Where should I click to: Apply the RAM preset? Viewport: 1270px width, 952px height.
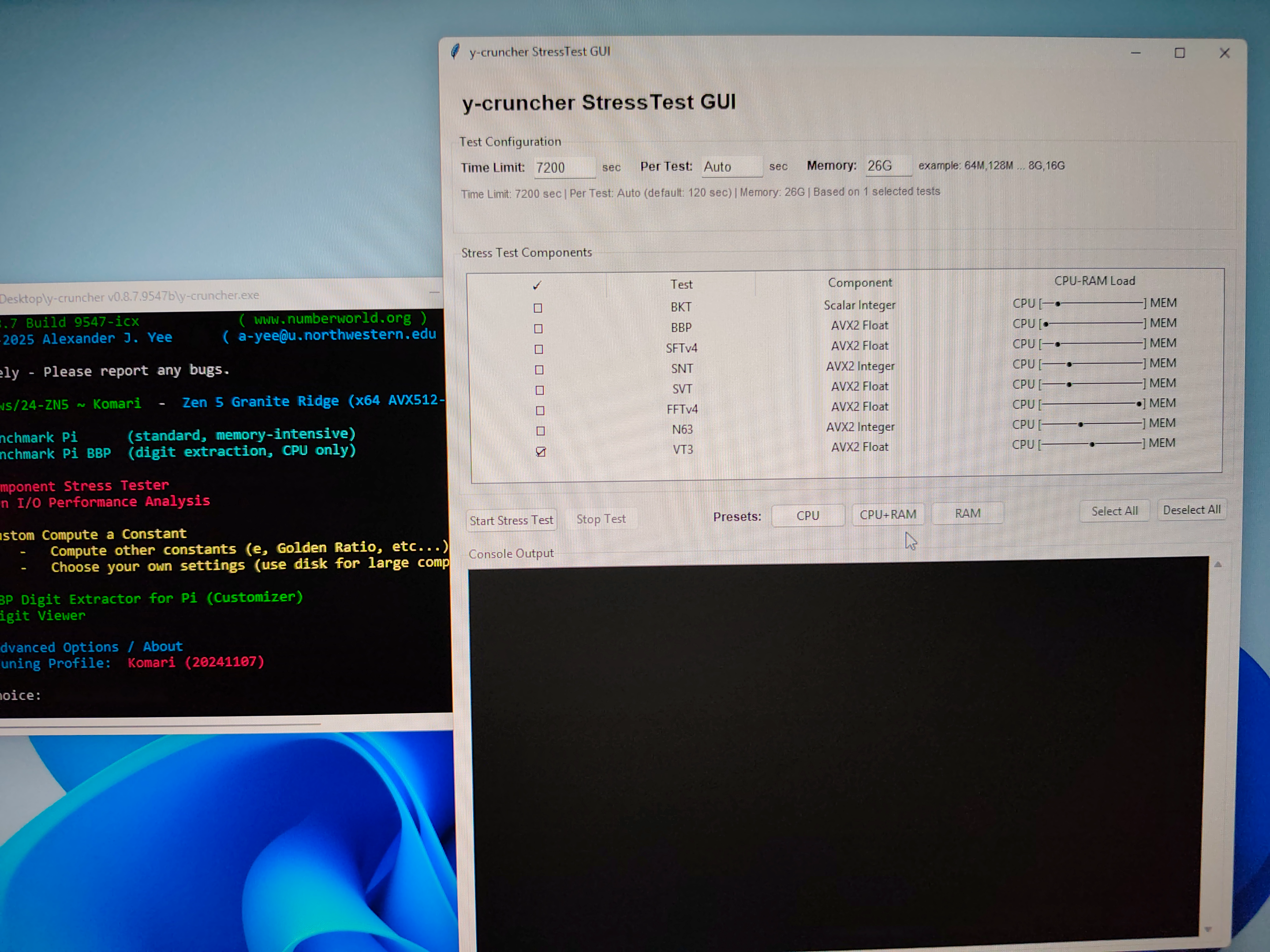[x=968, y=513]
